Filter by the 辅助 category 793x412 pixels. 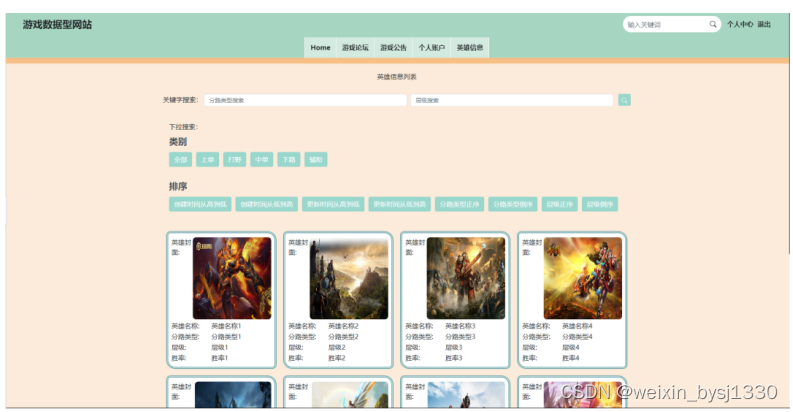[316, 160]
